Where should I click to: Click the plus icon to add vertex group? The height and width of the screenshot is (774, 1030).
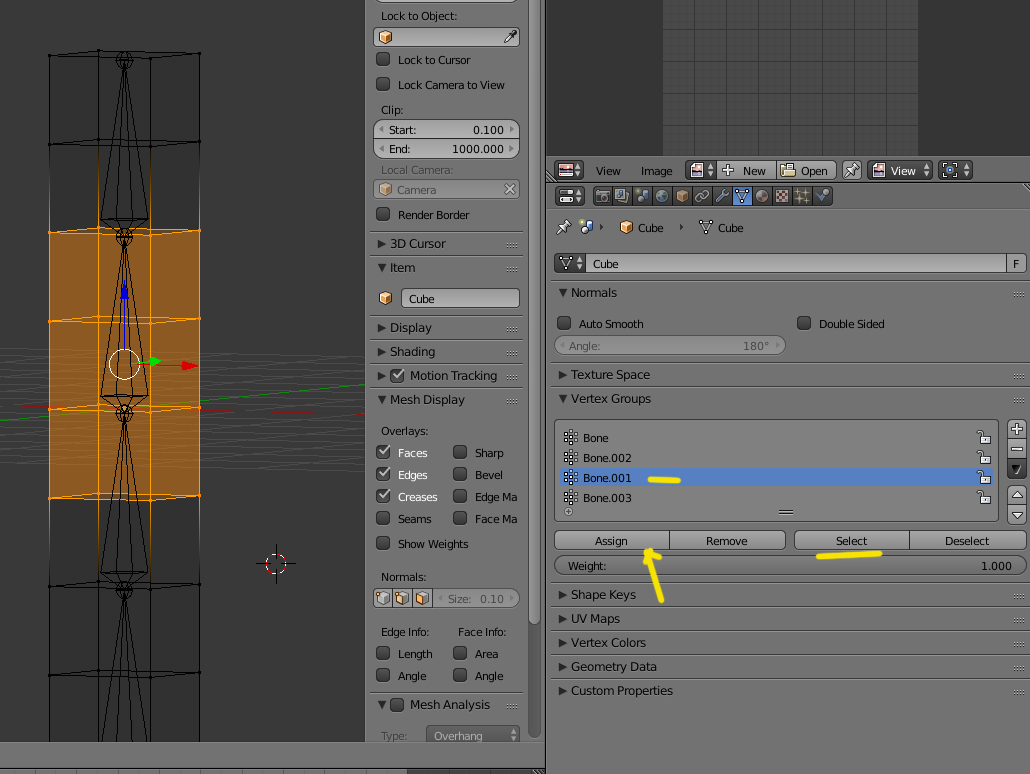(x=1017, y=430)
